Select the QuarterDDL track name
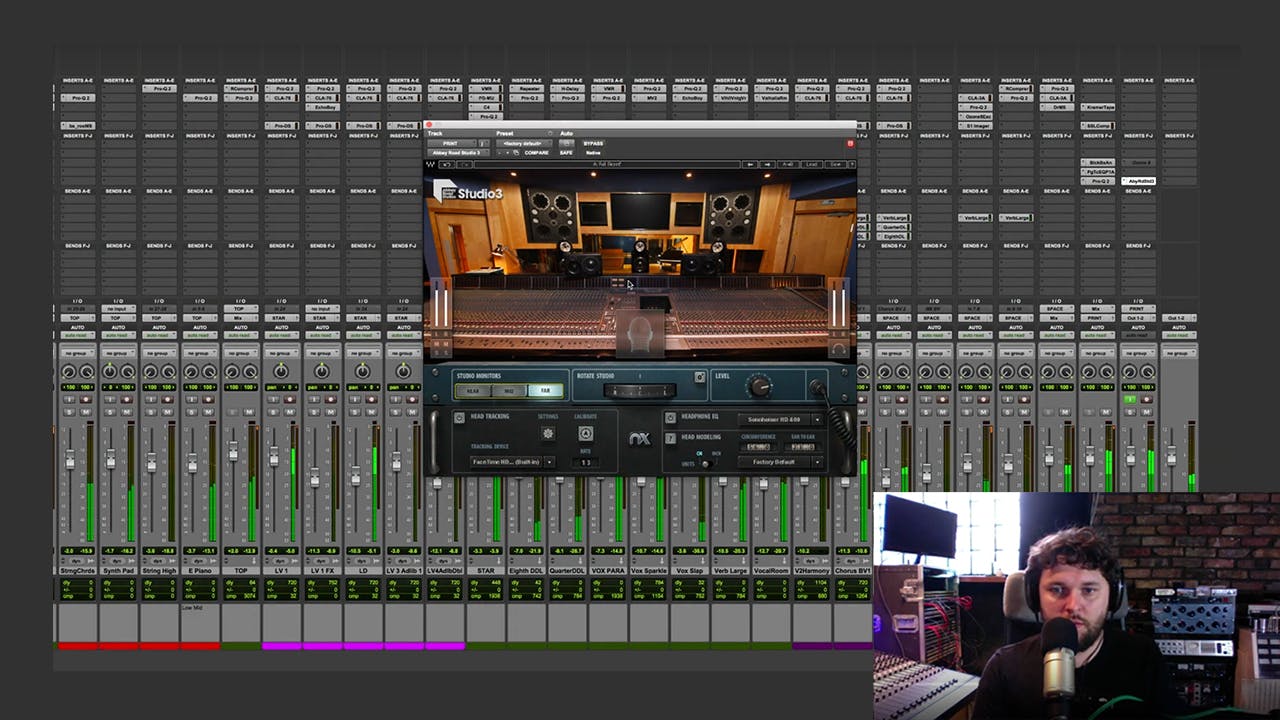Image resolution: width=1280 pixels, height=720 pixels. pos(567,571)
